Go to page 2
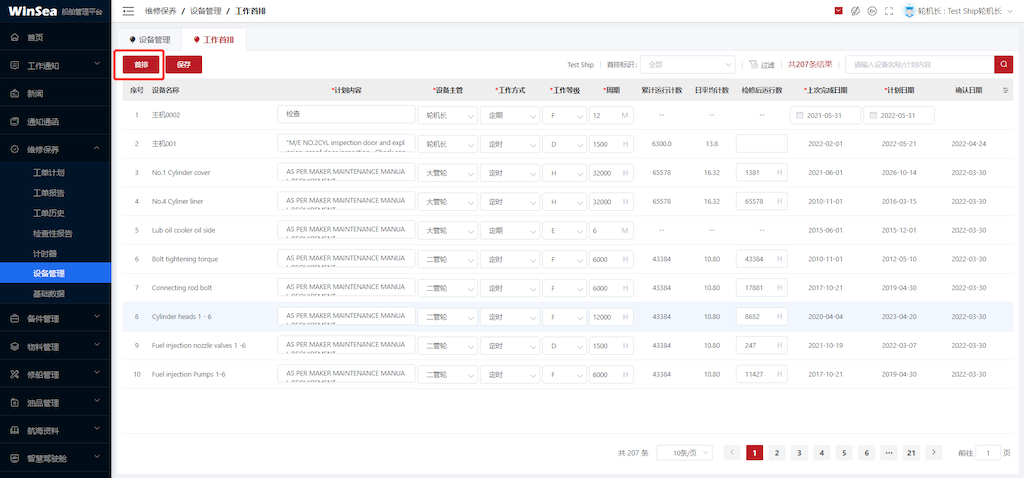Viewport: 1024px width, 478px height. 776,453
